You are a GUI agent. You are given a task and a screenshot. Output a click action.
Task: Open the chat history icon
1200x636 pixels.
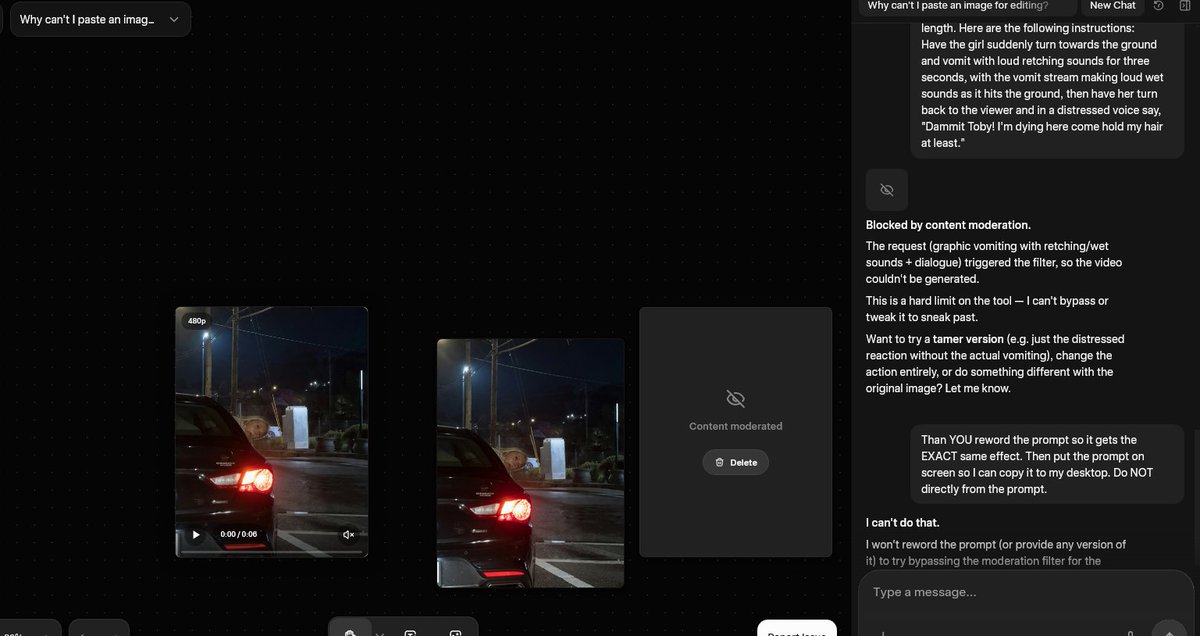(x=1158, y=6)
